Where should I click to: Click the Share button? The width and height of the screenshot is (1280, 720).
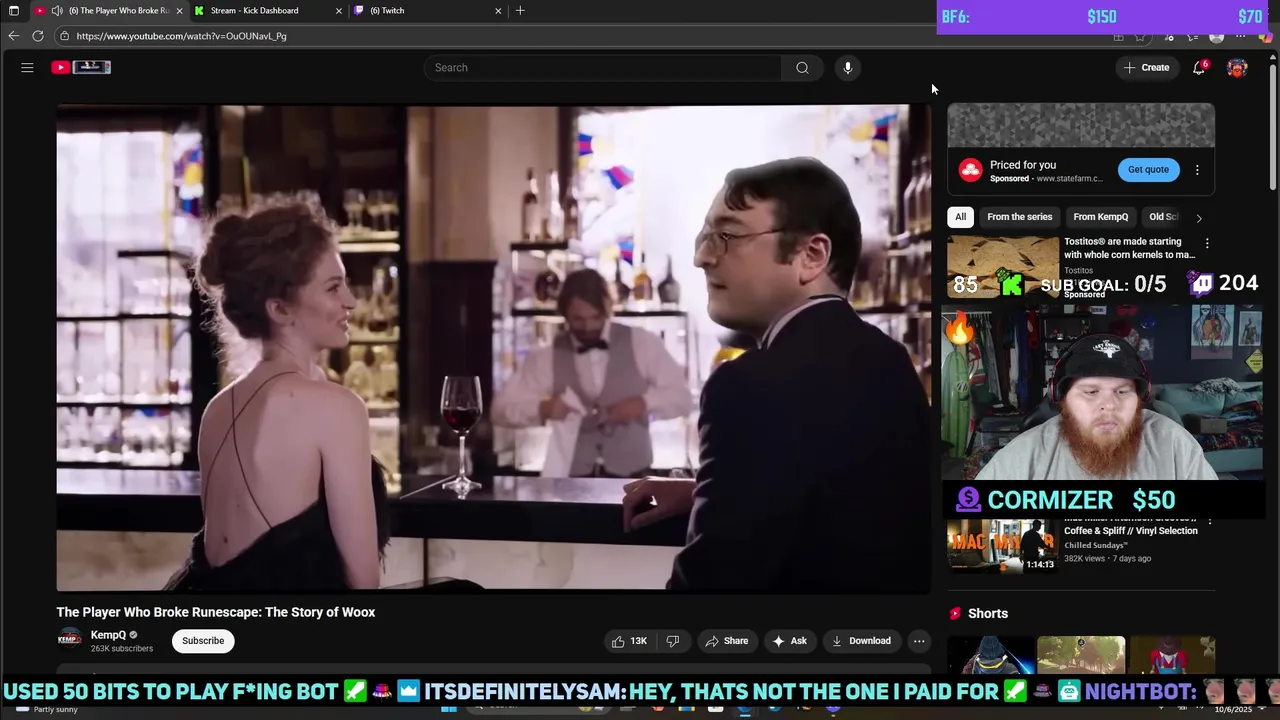(726, 641)
